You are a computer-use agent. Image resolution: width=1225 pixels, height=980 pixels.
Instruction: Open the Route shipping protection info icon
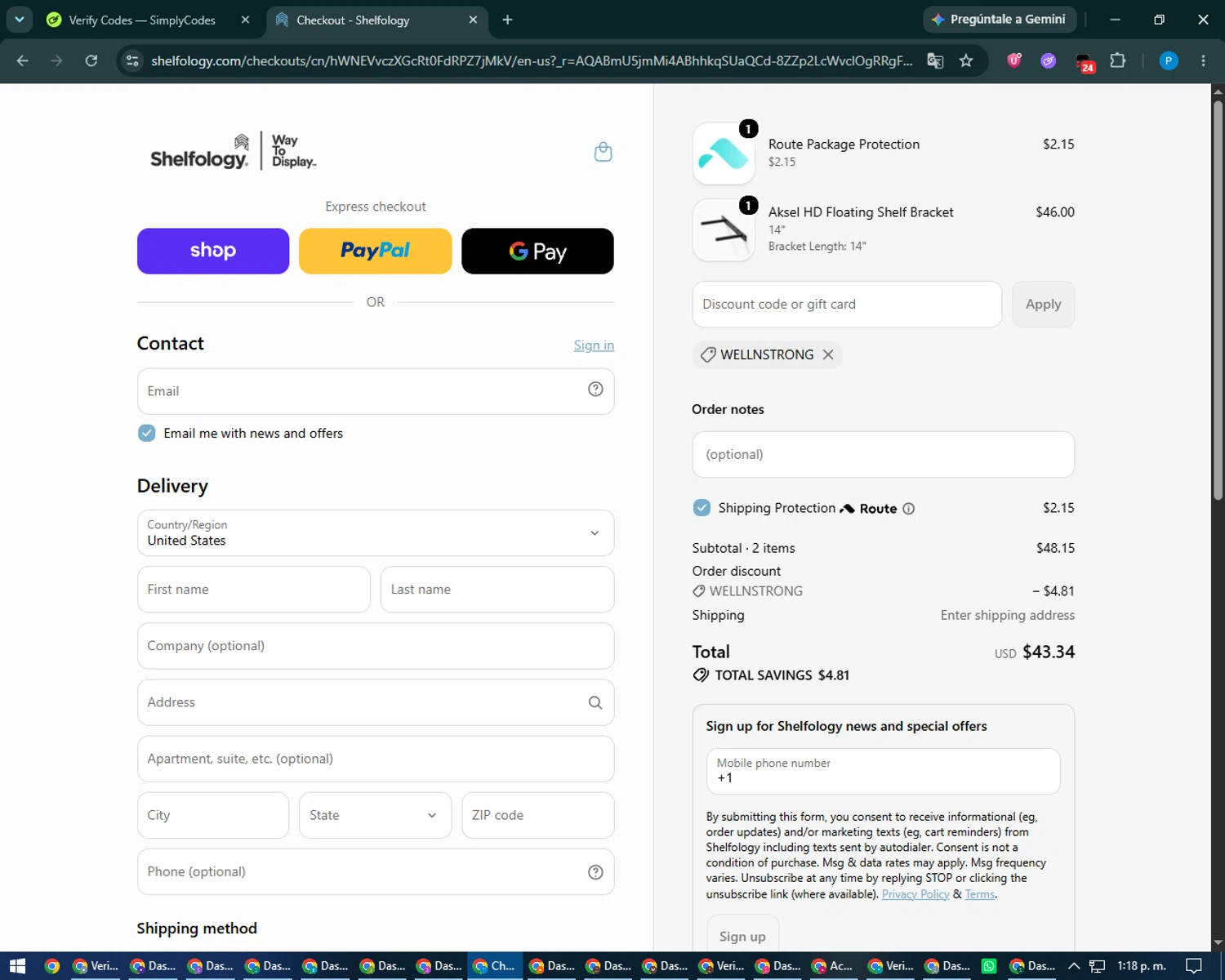click(908, 509)
